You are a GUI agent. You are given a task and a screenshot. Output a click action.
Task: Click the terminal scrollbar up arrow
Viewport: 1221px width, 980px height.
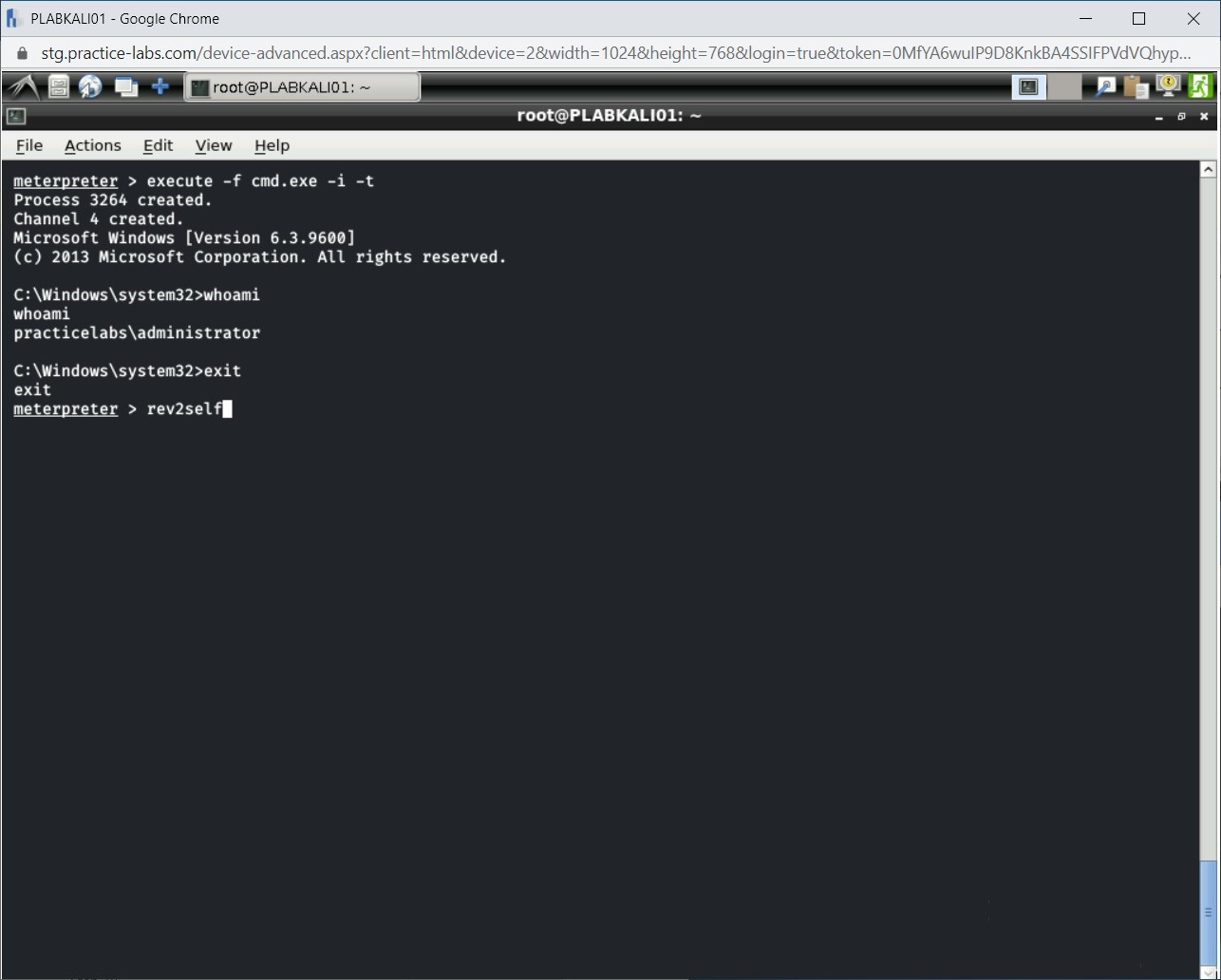point(1208,170)
